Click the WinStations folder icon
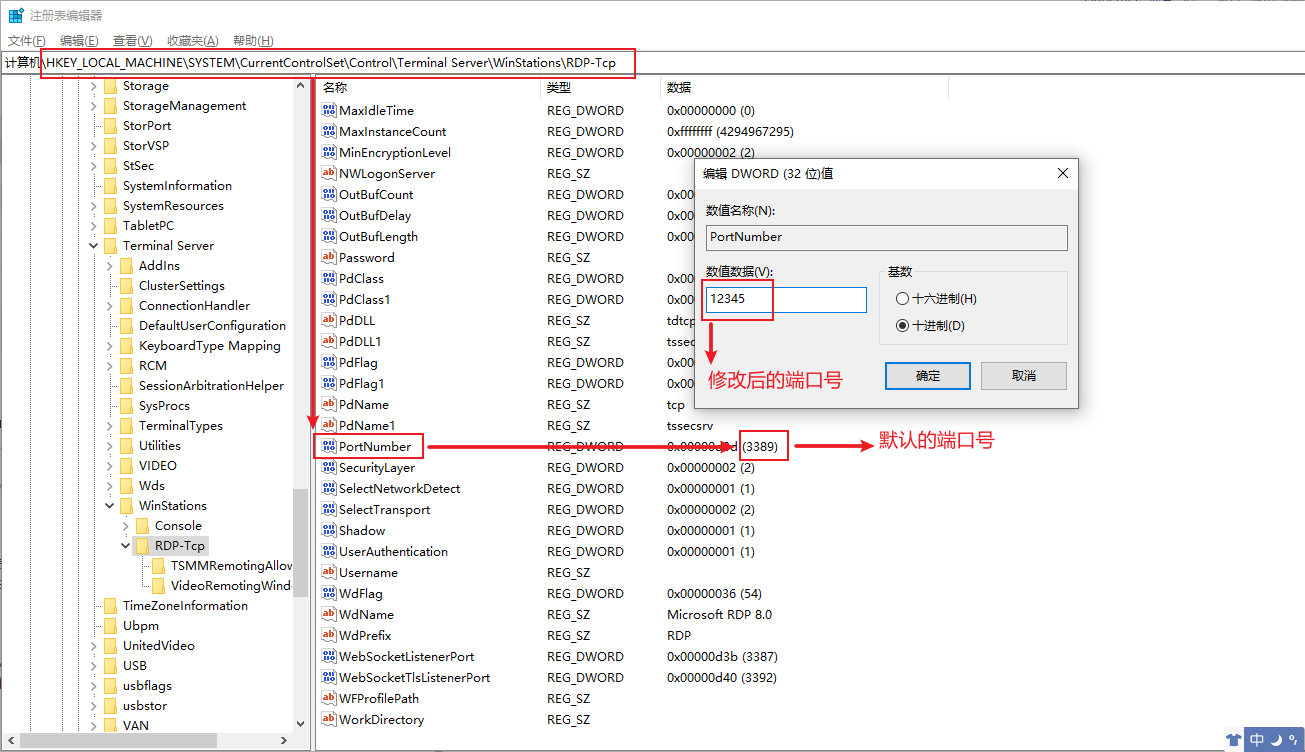 (126, 505)
